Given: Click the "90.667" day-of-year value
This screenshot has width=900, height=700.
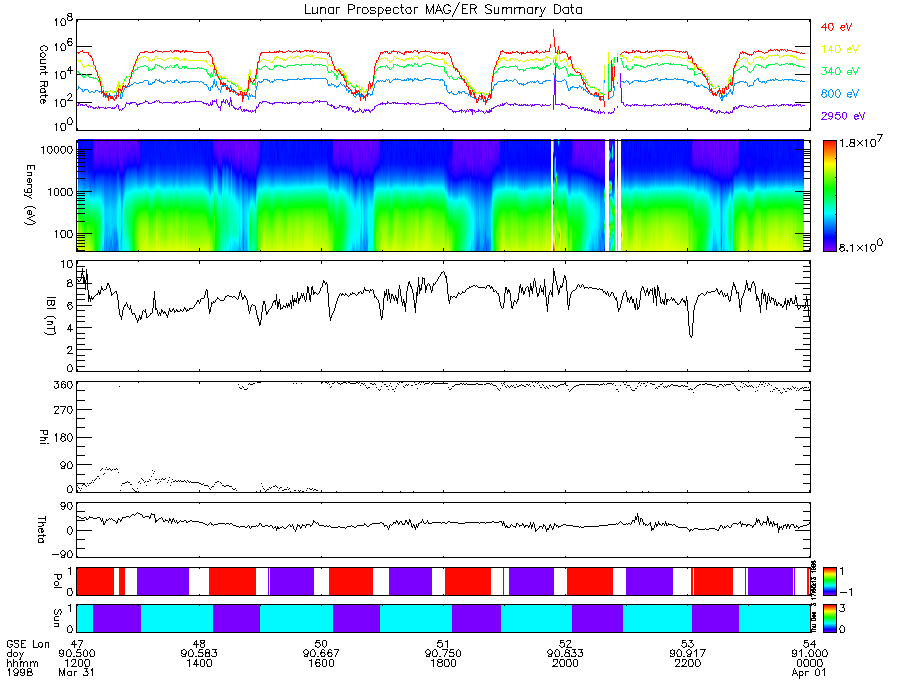Looking at the screenshot, I should 321,654.
